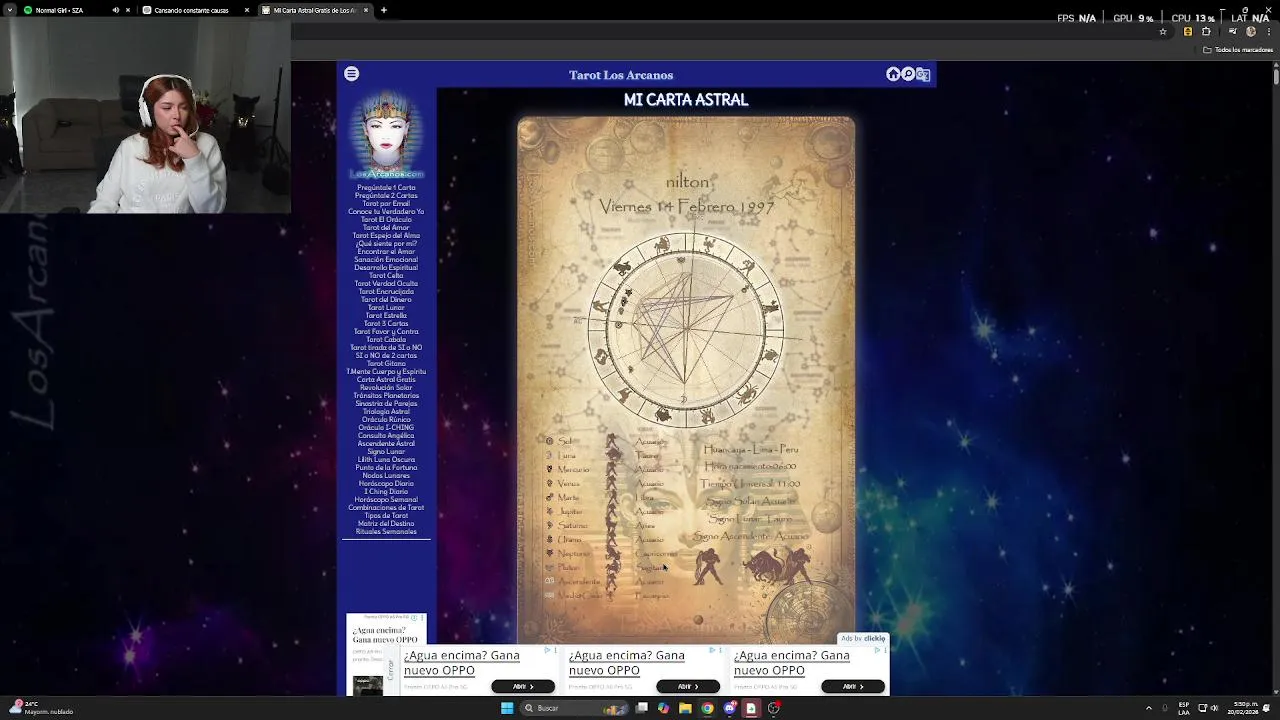The width and height of the screenshot is (1280, 720).
Task: Open 'Tarot Celta' link
Action: [x=386, y=276]
